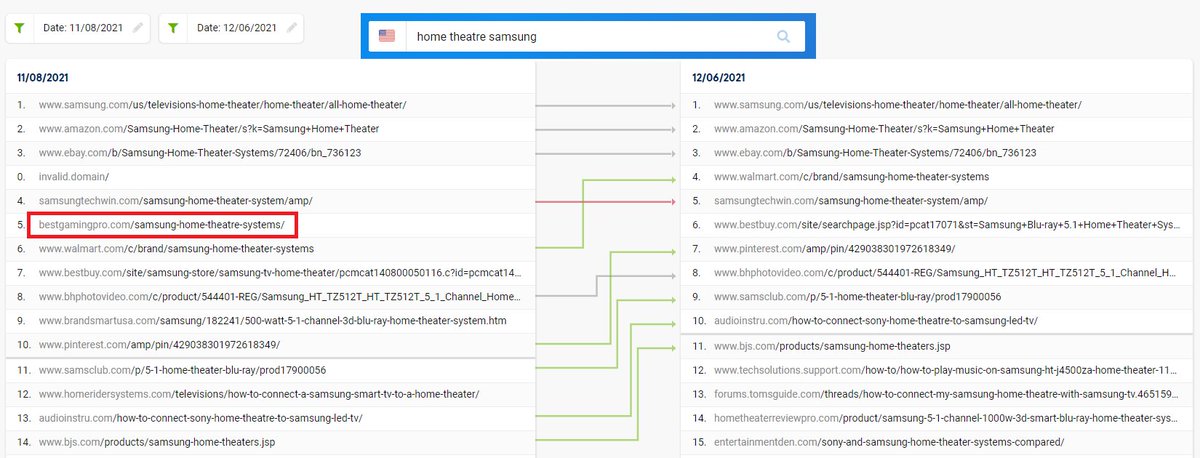Open bjs.com samsung-home-theaters link in 12/06/2021 column
This screenshot has width=1200, height=458.
point(832,345)
